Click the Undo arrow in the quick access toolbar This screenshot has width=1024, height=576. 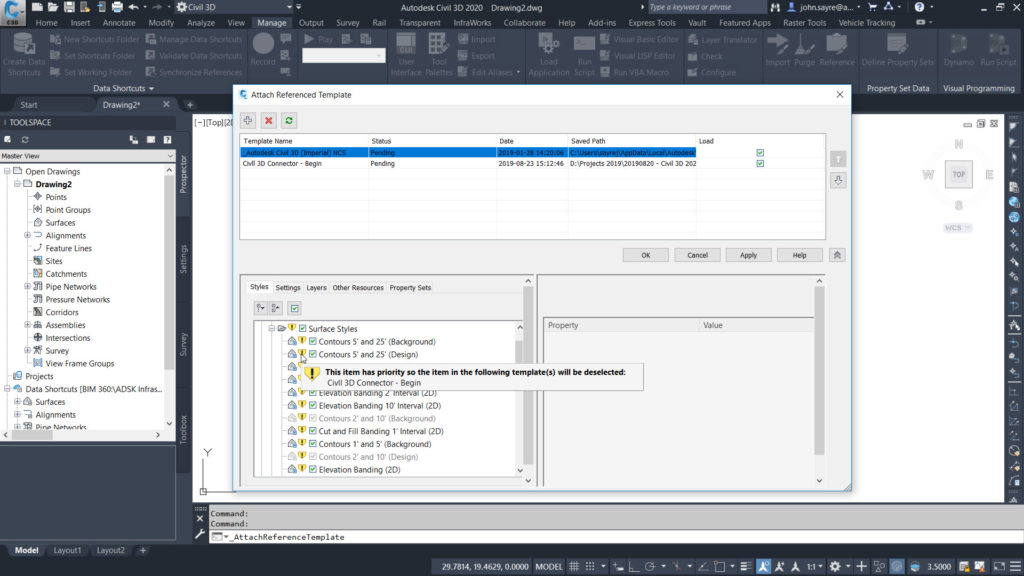pyautogui.click(x=133, y=7)
